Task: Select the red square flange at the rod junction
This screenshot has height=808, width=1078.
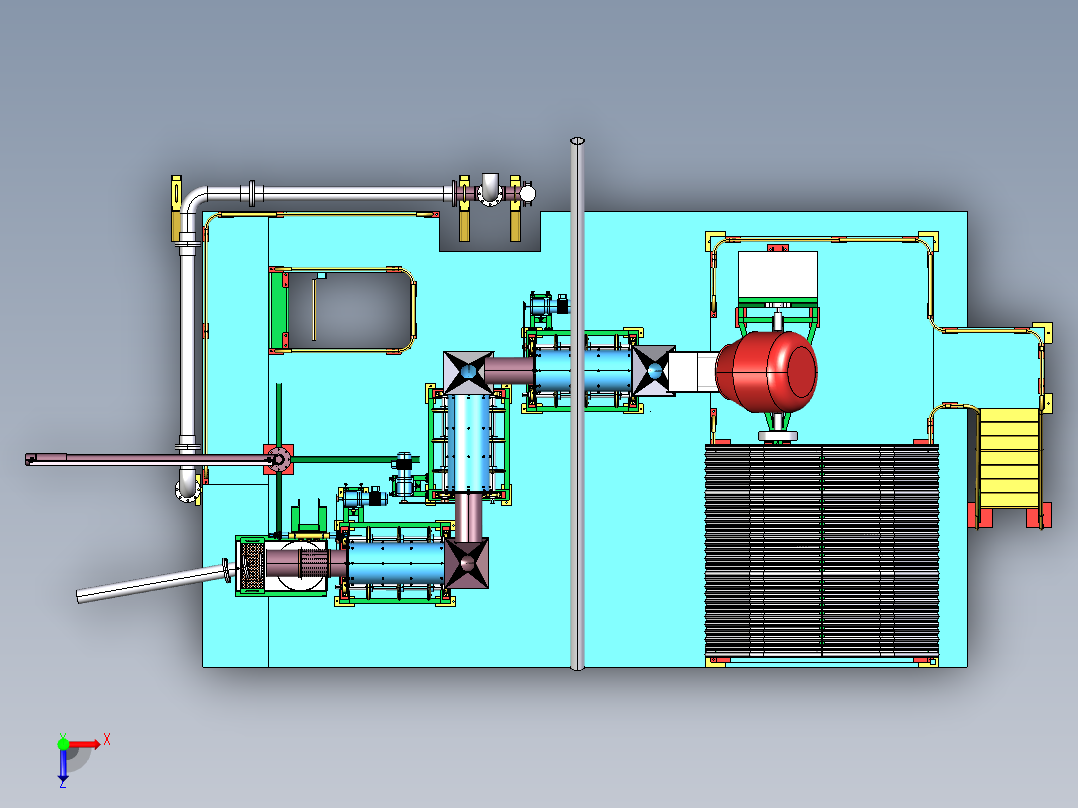Action: click(x=278, y=459)
